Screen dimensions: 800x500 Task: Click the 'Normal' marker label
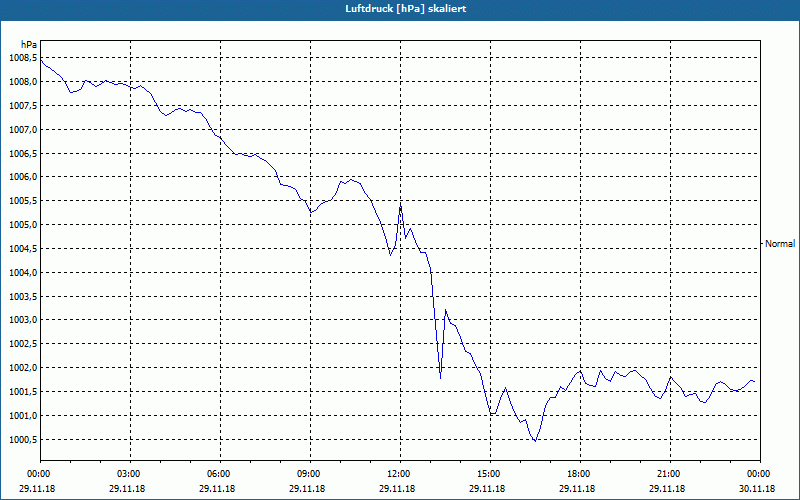pos(780,244)
